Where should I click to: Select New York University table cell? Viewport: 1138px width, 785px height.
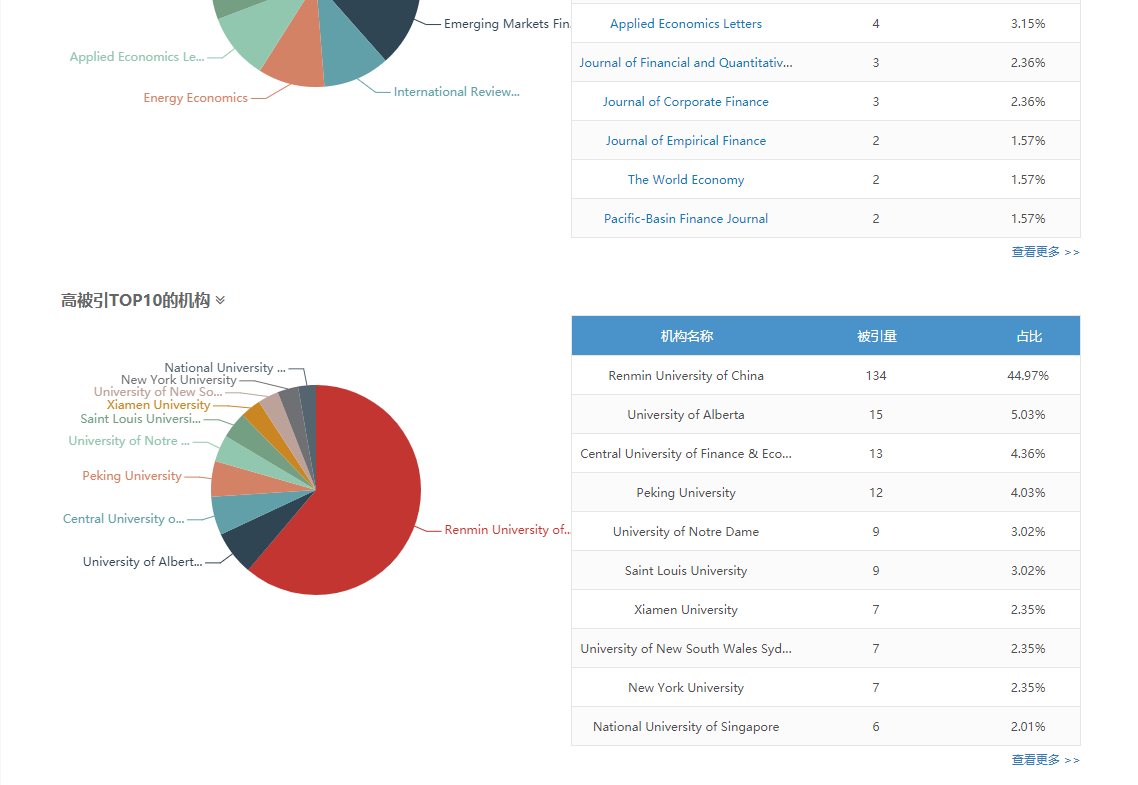coord(686,688)
